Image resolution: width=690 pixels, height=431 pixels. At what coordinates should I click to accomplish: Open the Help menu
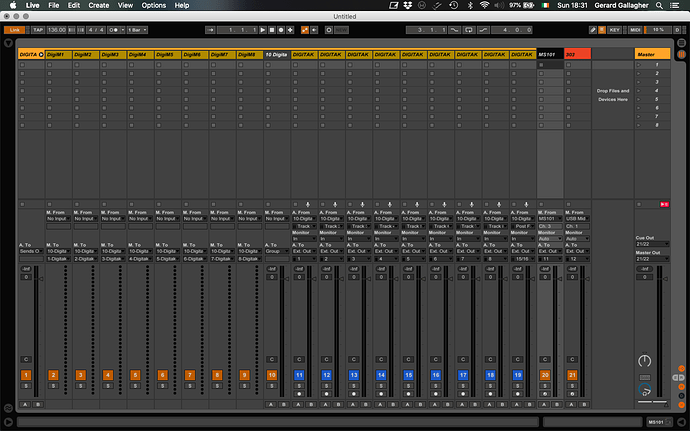coord(182,5)
